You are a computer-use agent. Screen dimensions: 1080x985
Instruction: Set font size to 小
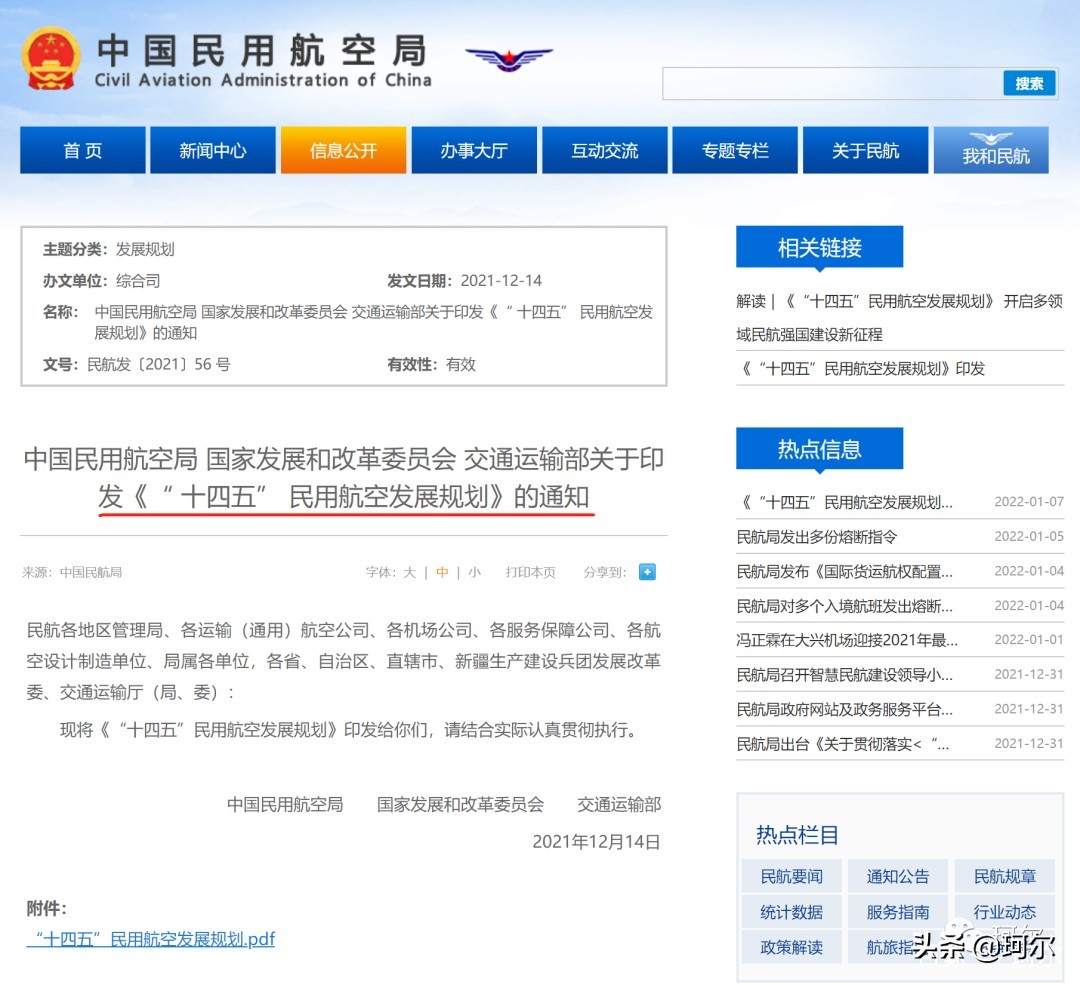click(x=474, y=572)
